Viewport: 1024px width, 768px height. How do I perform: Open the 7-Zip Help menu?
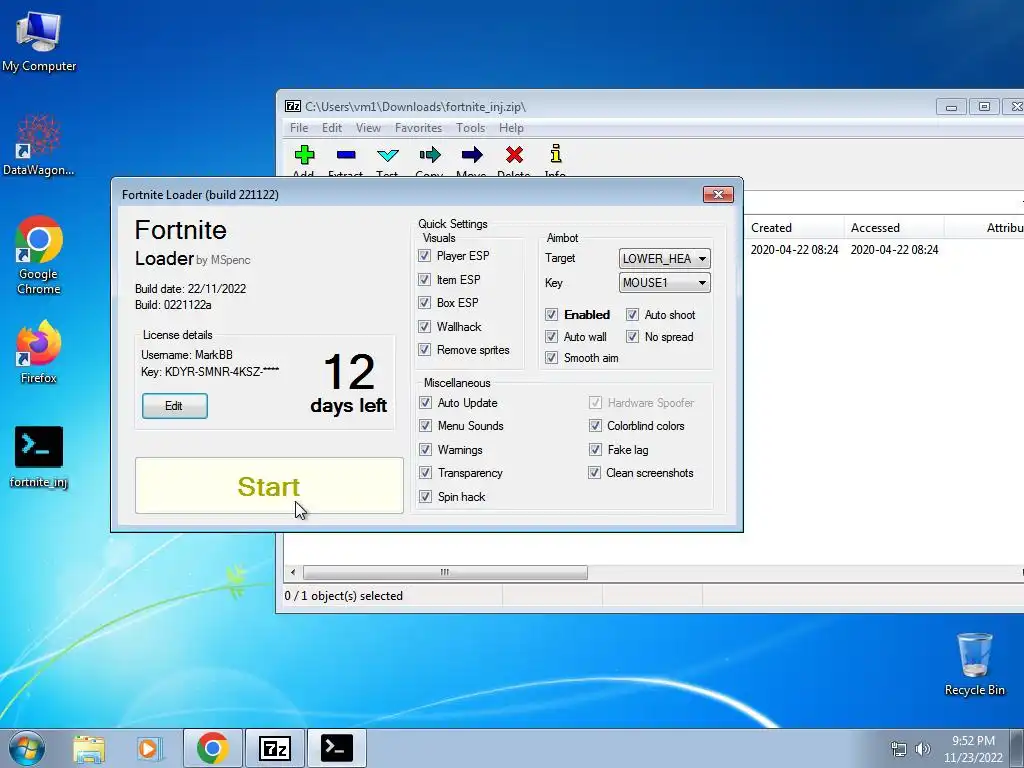[x=511, y=128]
